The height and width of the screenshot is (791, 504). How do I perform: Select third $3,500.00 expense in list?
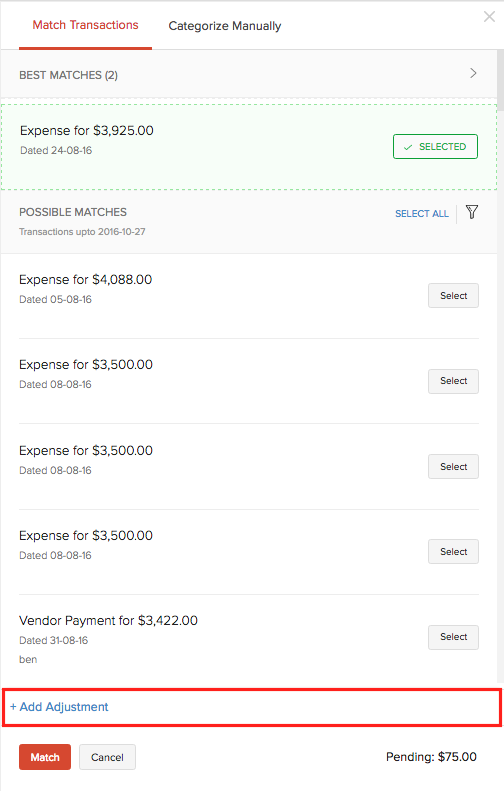pos(453,552)
